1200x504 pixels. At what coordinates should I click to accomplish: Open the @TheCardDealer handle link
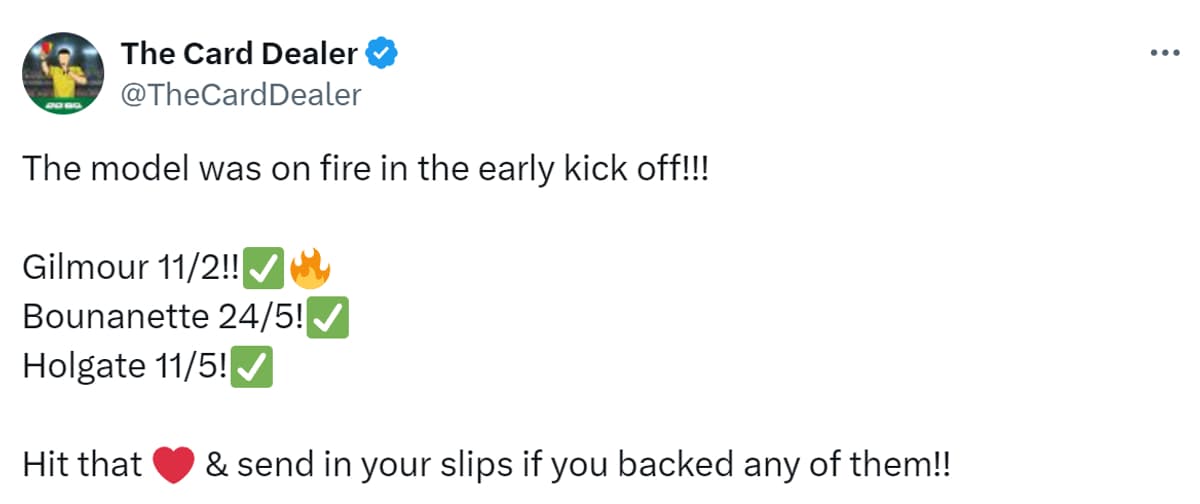tap(240, 94)
